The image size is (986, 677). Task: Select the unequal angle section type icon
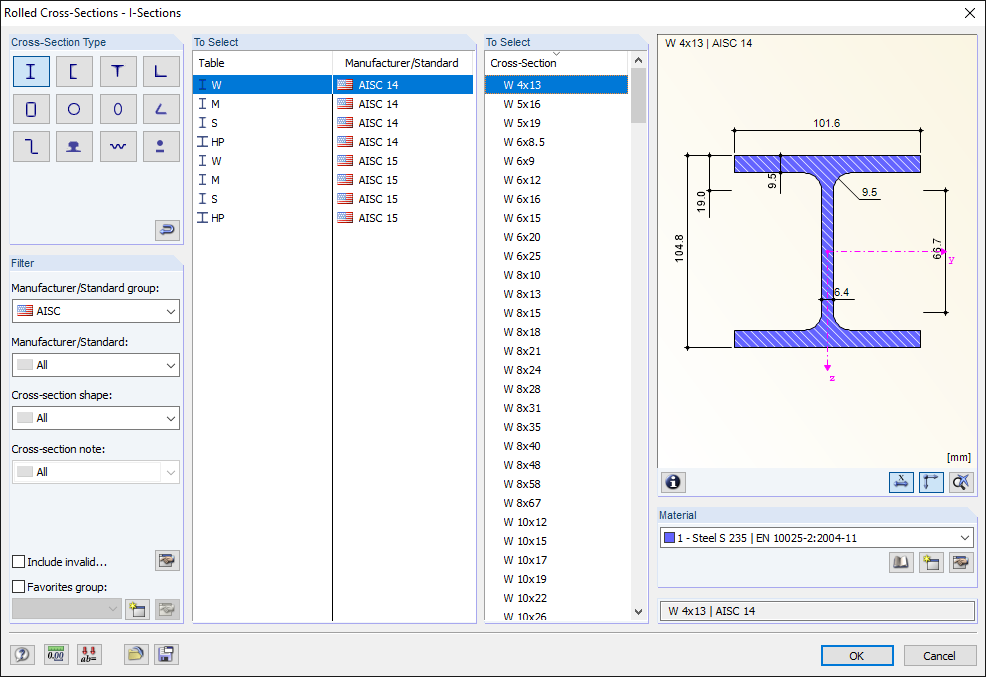tap(161, 109)
